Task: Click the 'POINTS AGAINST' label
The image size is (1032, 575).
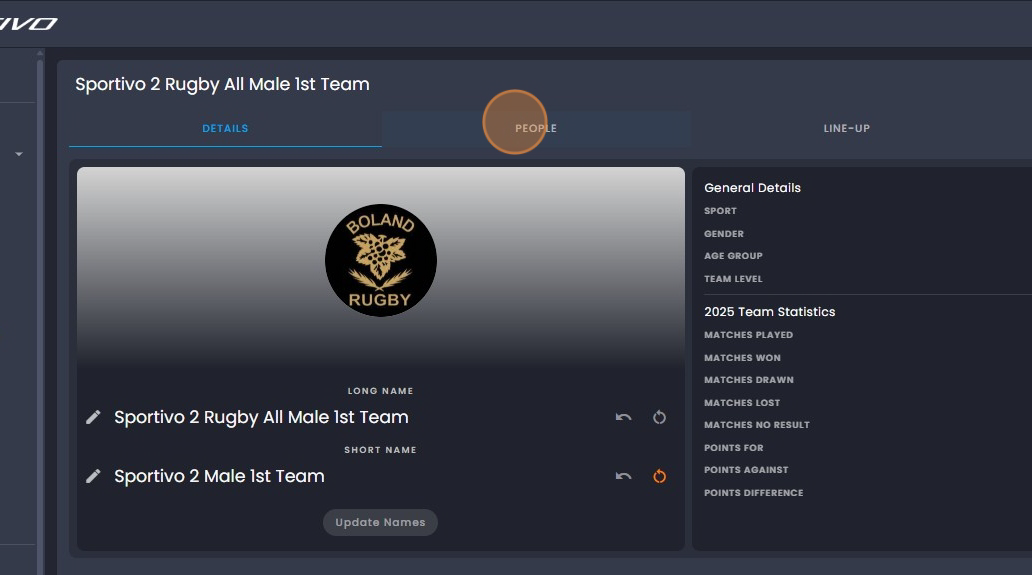Action: pos(746,470)
